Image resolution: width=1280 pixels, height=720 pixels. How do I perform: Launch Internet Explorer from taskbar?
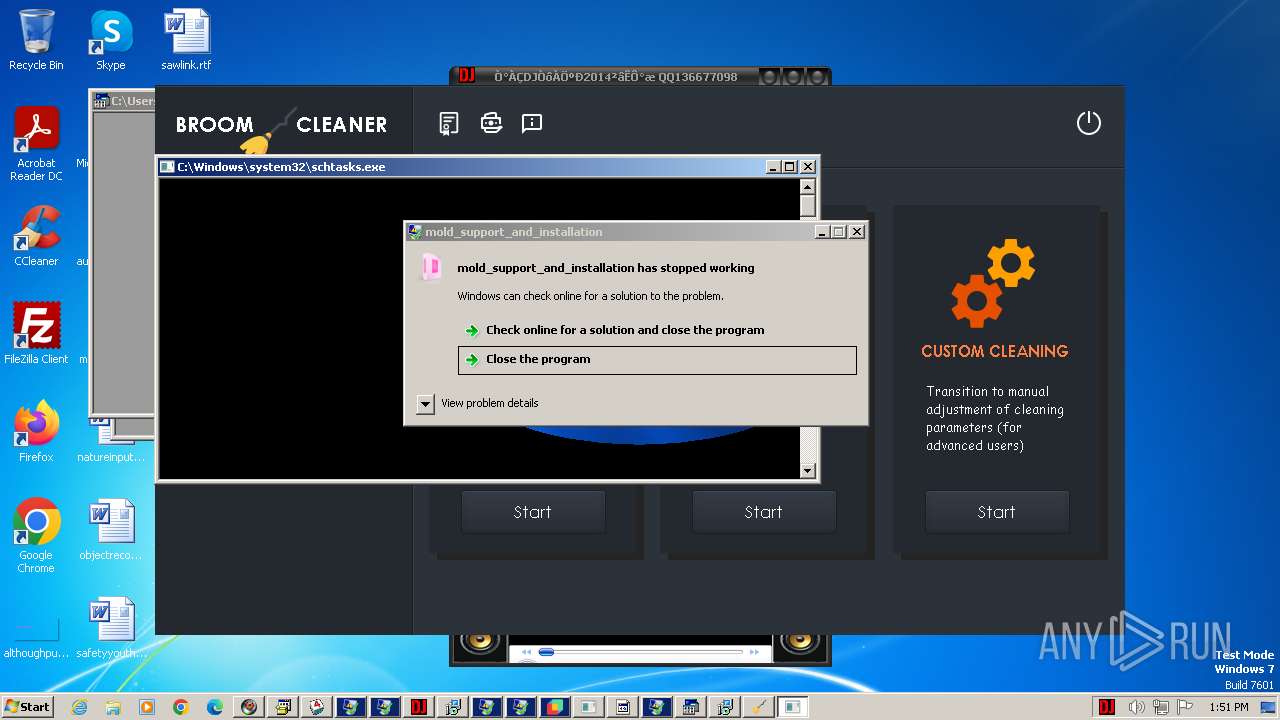(79, 707)
